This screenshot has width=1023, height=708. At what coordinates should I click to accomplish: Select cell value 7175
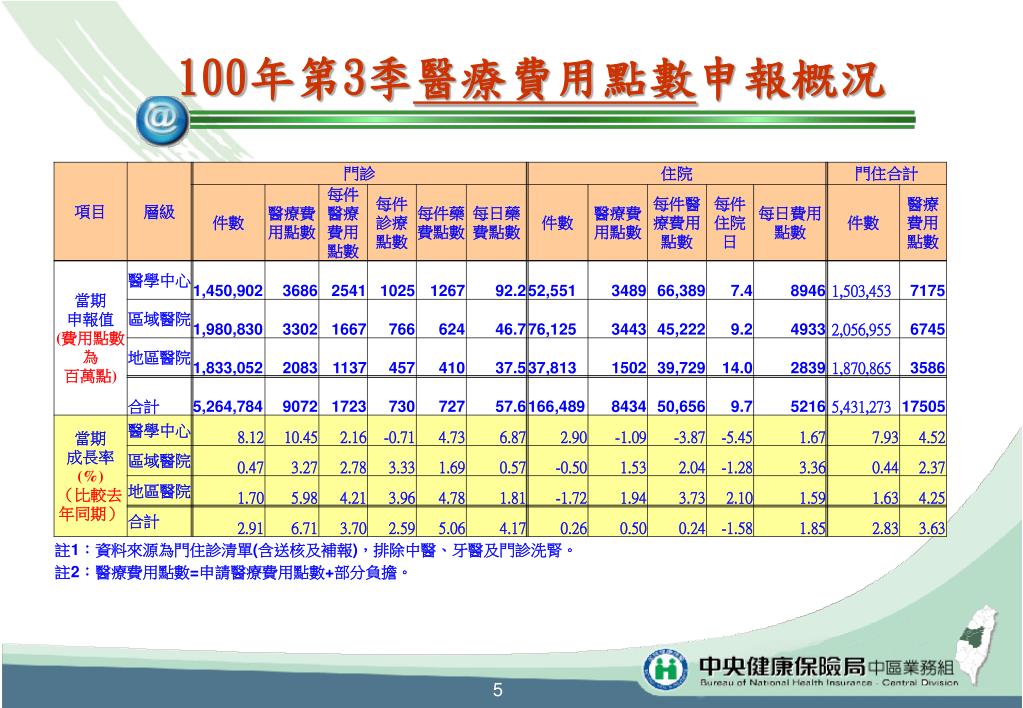(x=927, y=290)
